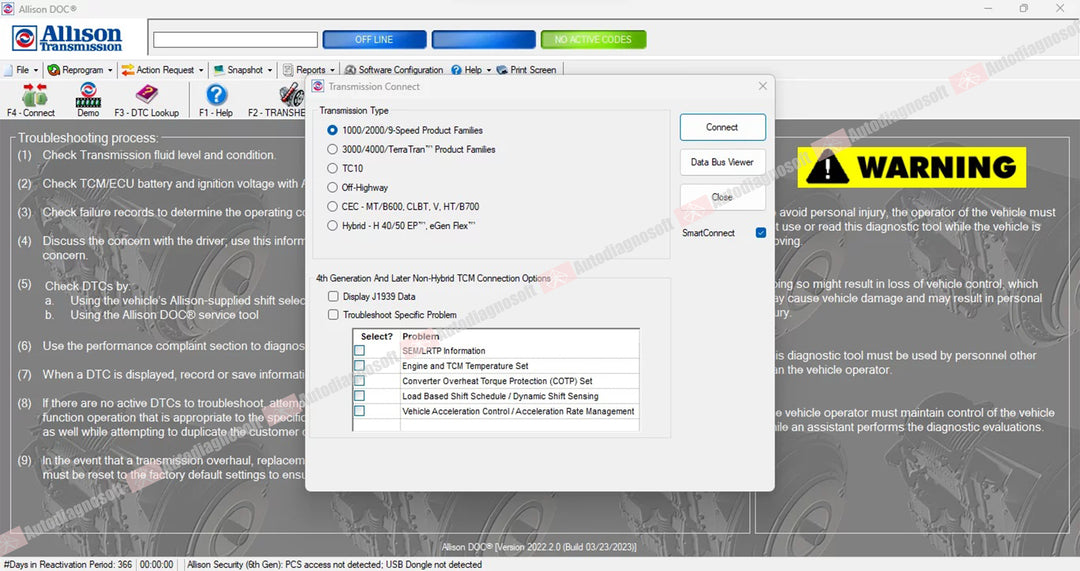Enable Troubleshoot Specific Problem checkbox
This screenshot has width=1080, height=571.
(333, 315)
